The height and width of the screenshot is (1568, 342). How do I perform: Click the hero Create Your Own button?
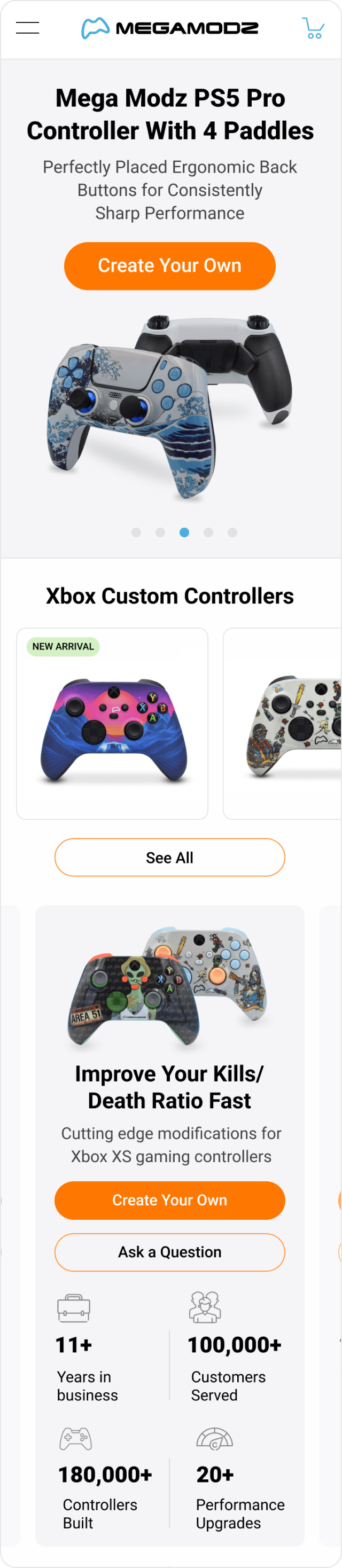pos(170,266)
